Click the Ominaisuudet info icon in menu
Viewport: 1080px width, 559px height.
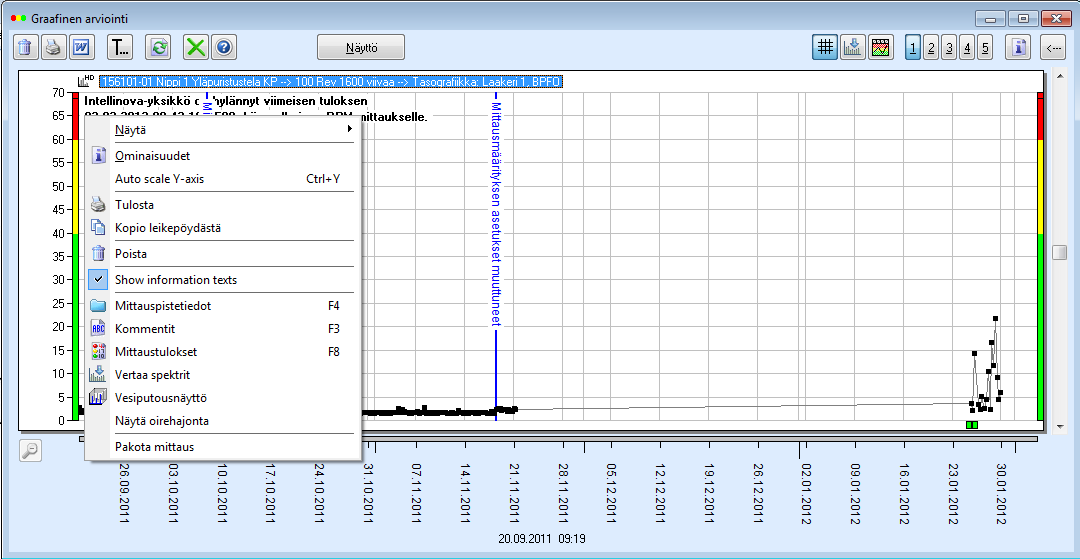pyautogui.click(x=98, y=156)
